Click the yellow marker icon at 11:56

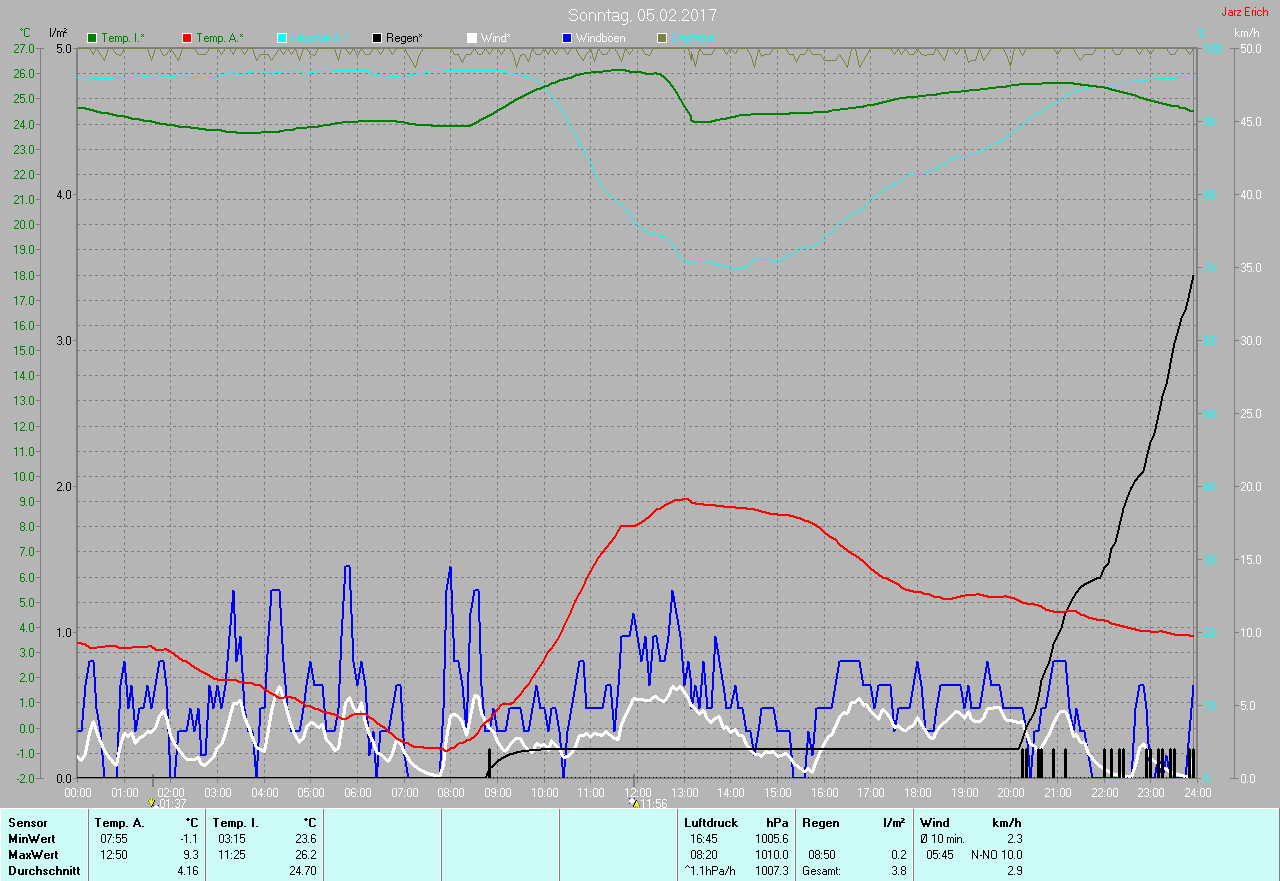click(634, 802)
